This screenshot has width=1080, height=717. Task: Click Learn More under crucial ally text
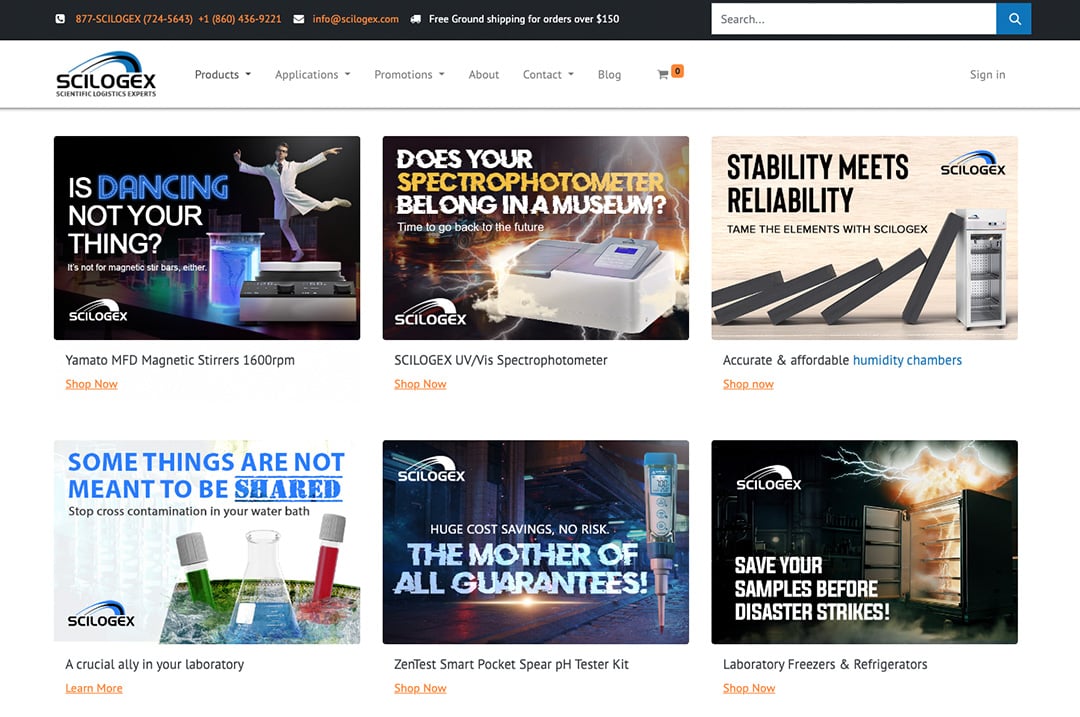pos(94,688)
